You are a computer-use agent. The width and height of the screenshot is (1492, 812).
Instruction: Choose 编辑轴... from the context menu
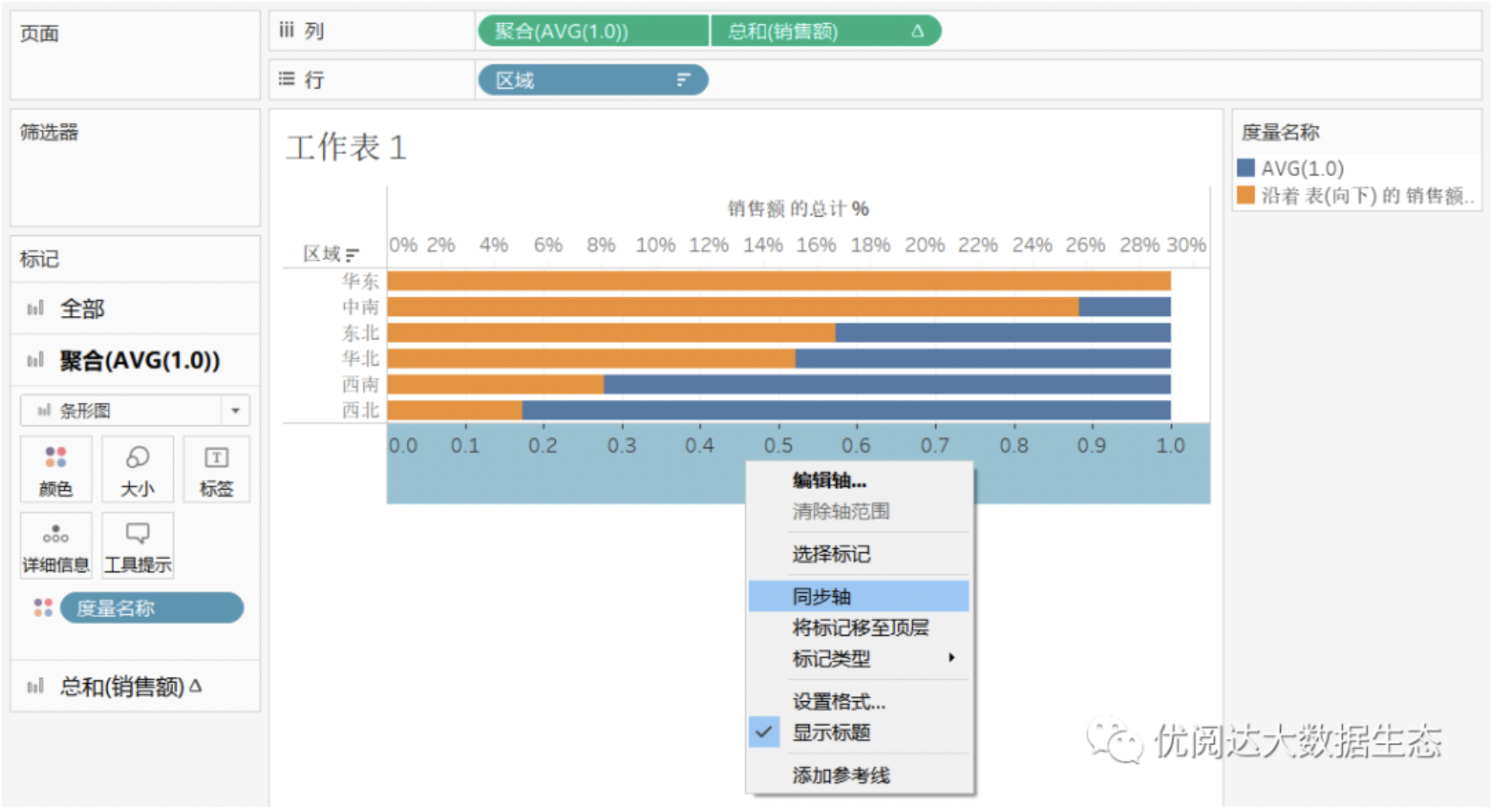[x=829, y=481]
